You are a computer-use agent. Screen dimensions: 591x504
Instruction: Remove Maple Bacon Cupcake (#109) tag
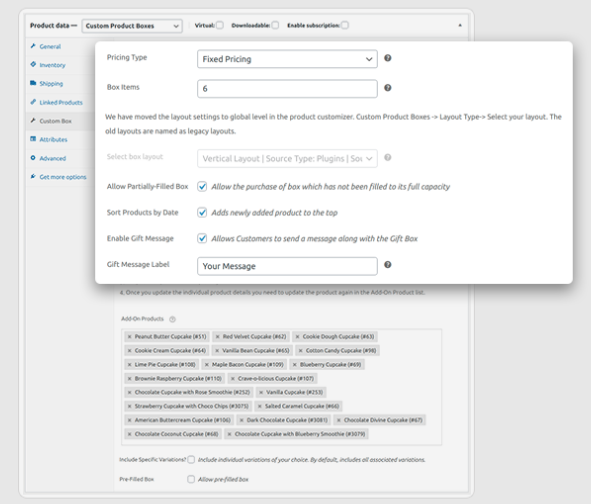coord(207,365)
